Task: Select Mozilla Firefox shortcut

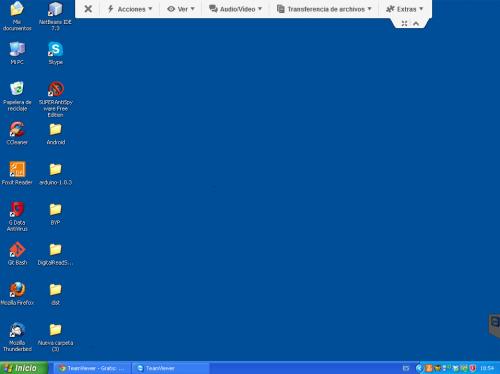Action: coord(17,294)
